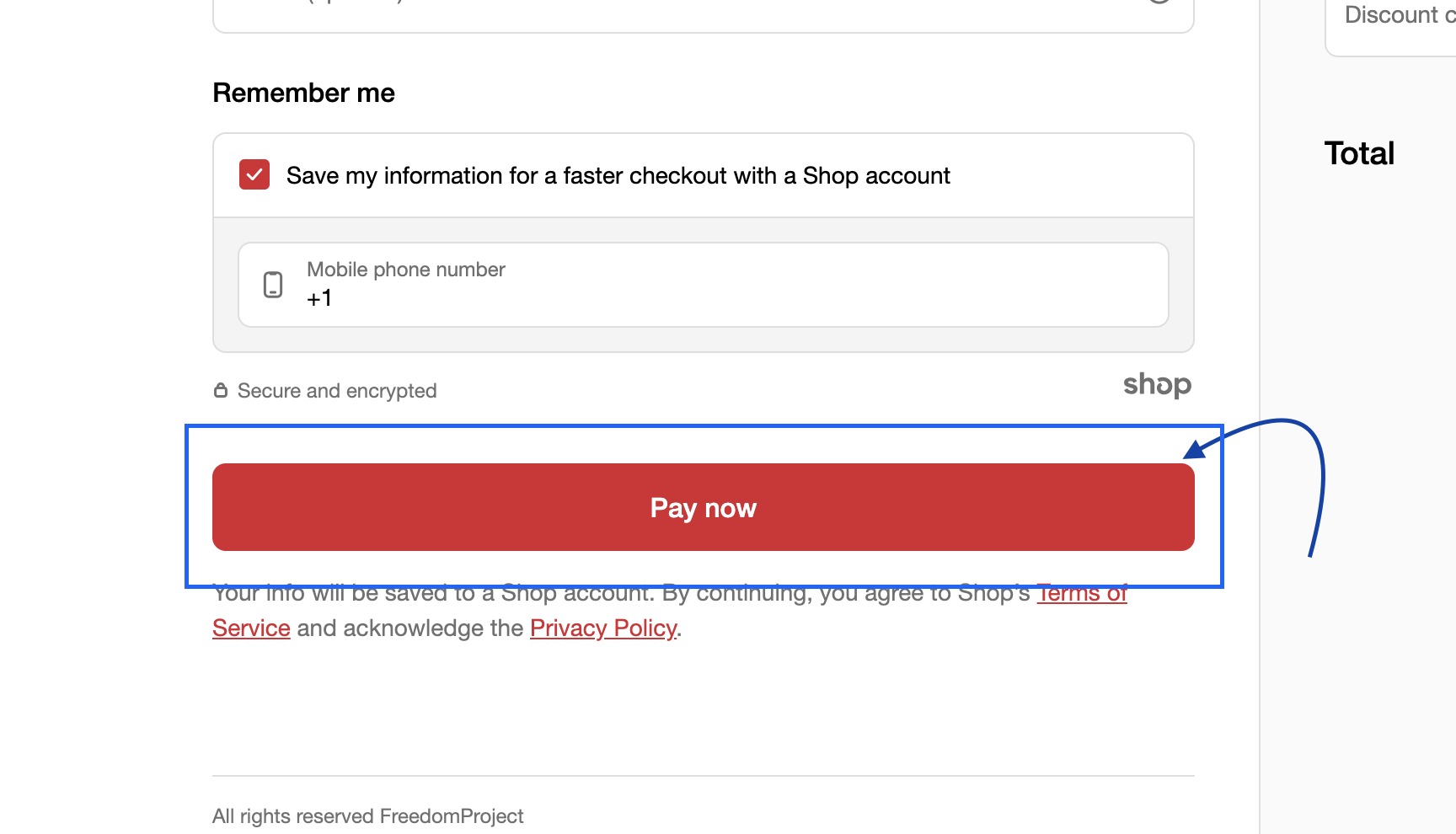Focus the Mobile phone number field
Screen dimensions: 1456x834
(x=704, y=285)
